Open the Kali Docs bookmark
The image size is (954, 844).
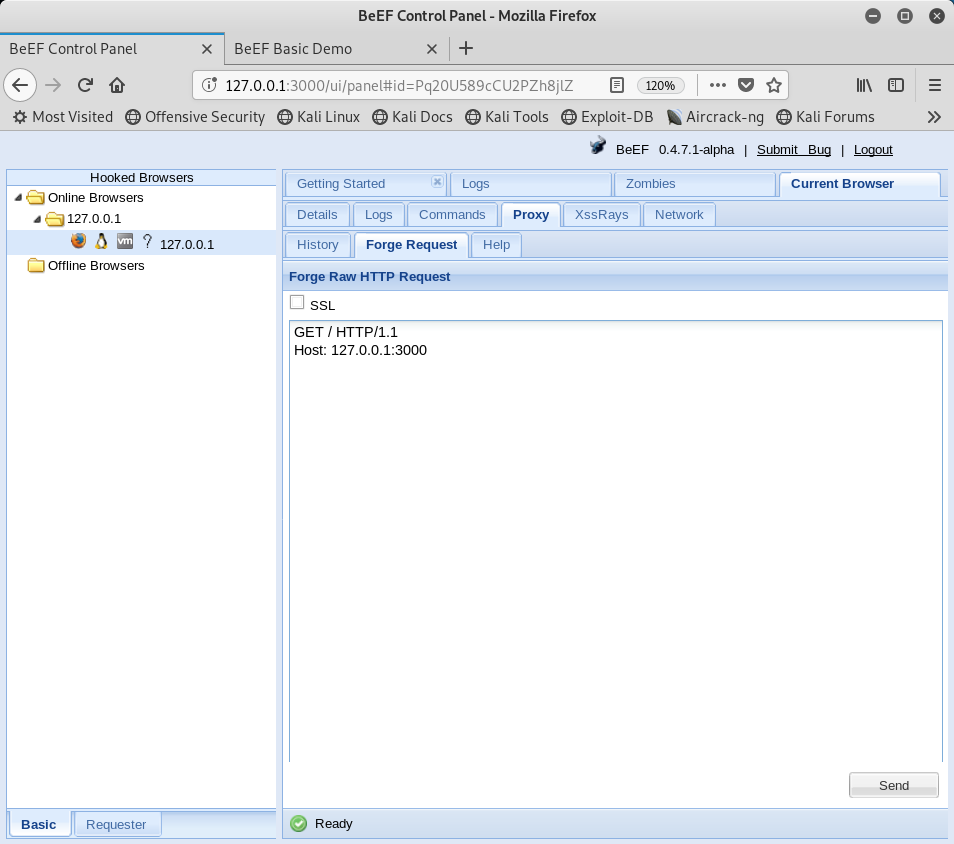(413, 117)
